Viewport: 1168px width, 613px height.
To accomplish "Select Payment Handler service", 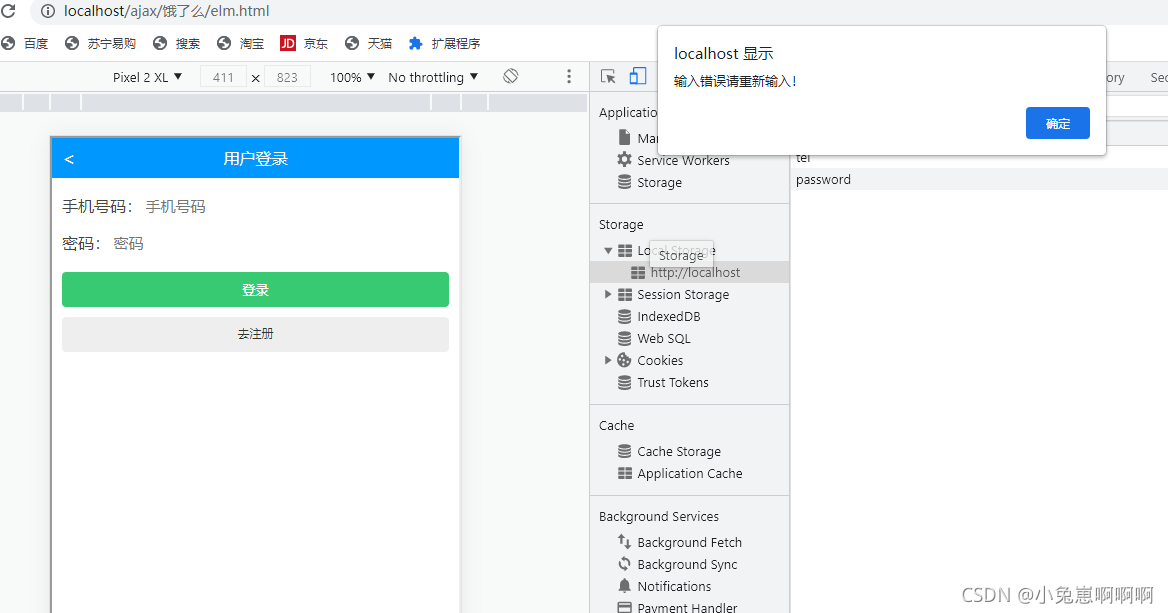I will (x=687, y=607).
